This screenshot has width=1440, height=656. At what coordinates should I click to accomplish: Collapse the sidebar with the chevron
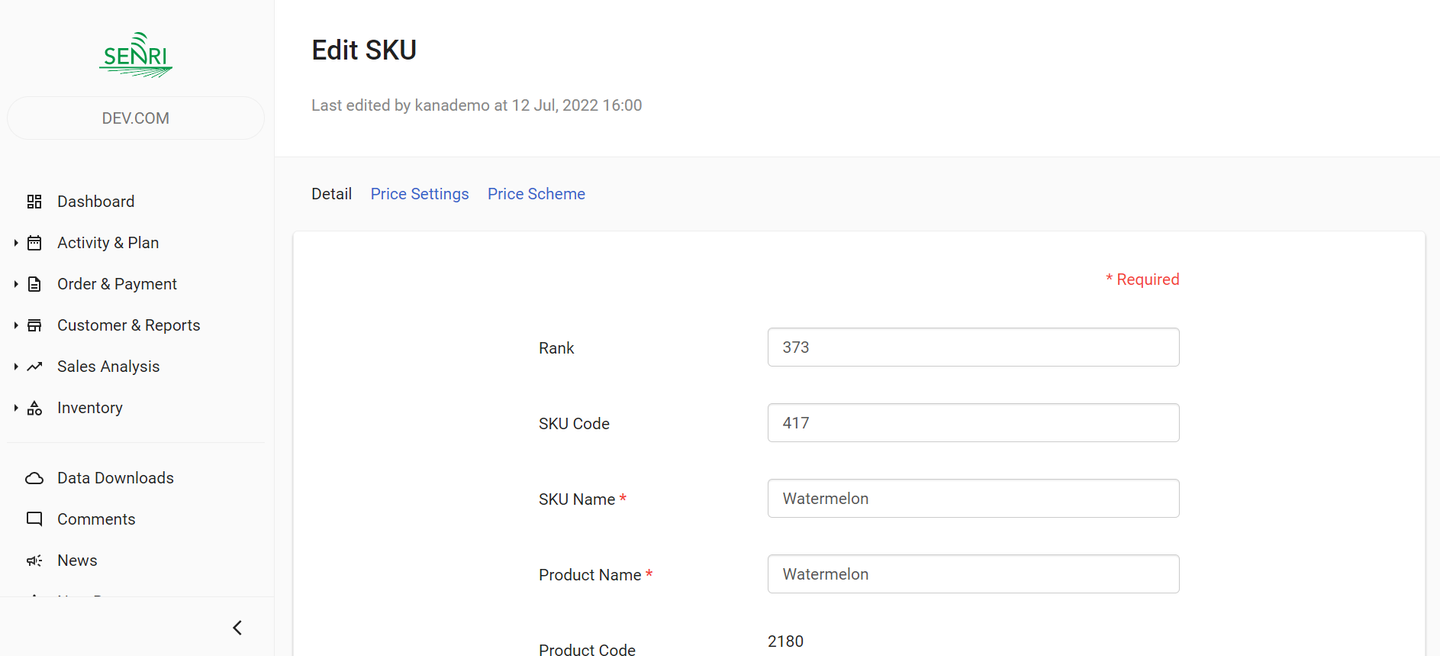(237, 628)
